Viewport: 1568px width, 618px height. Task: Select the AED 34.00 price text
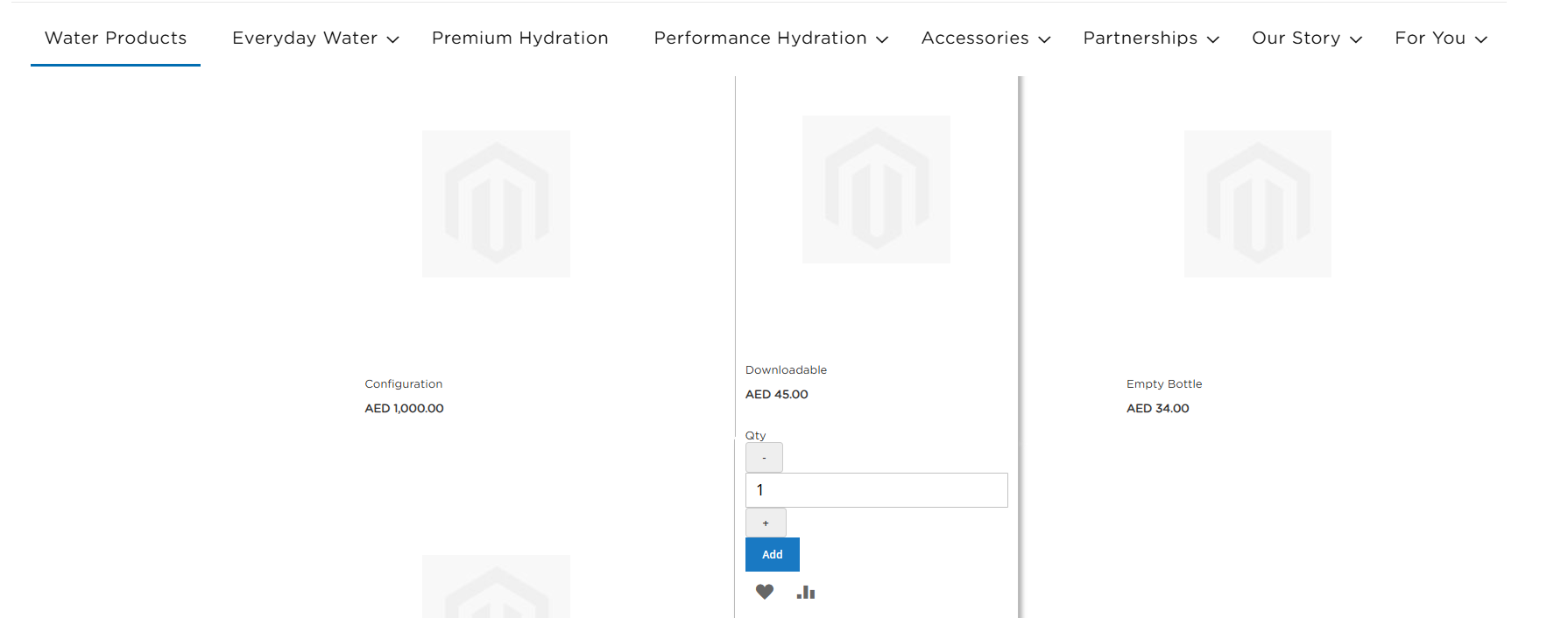point(1158,408)
